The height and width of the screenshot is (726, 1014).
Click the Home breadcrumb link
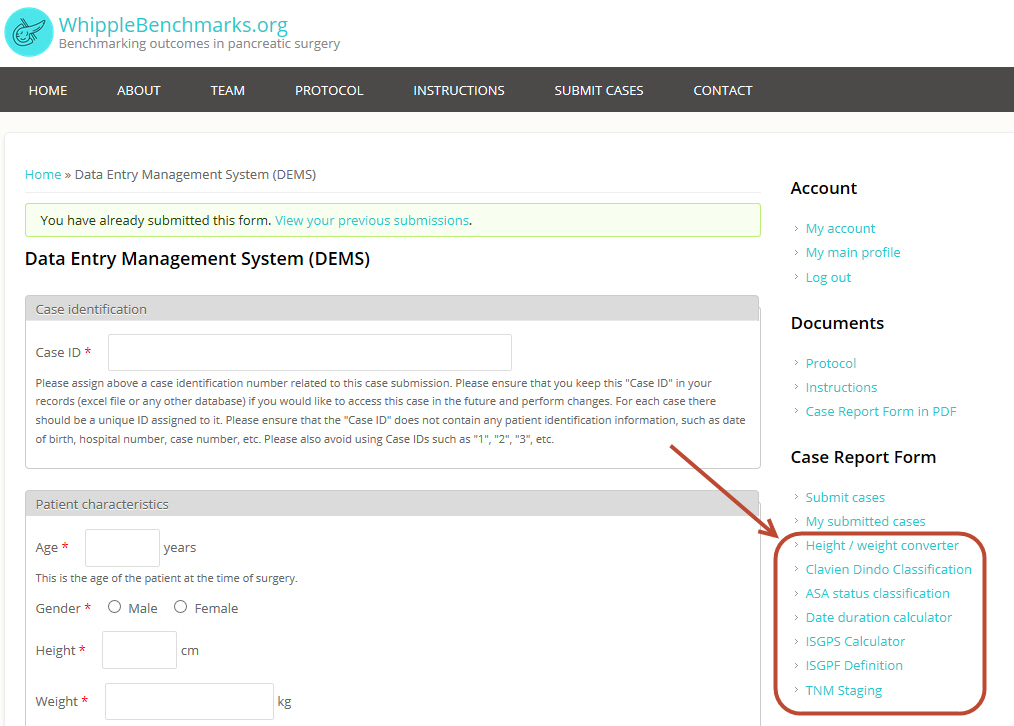tap(43, 174)
